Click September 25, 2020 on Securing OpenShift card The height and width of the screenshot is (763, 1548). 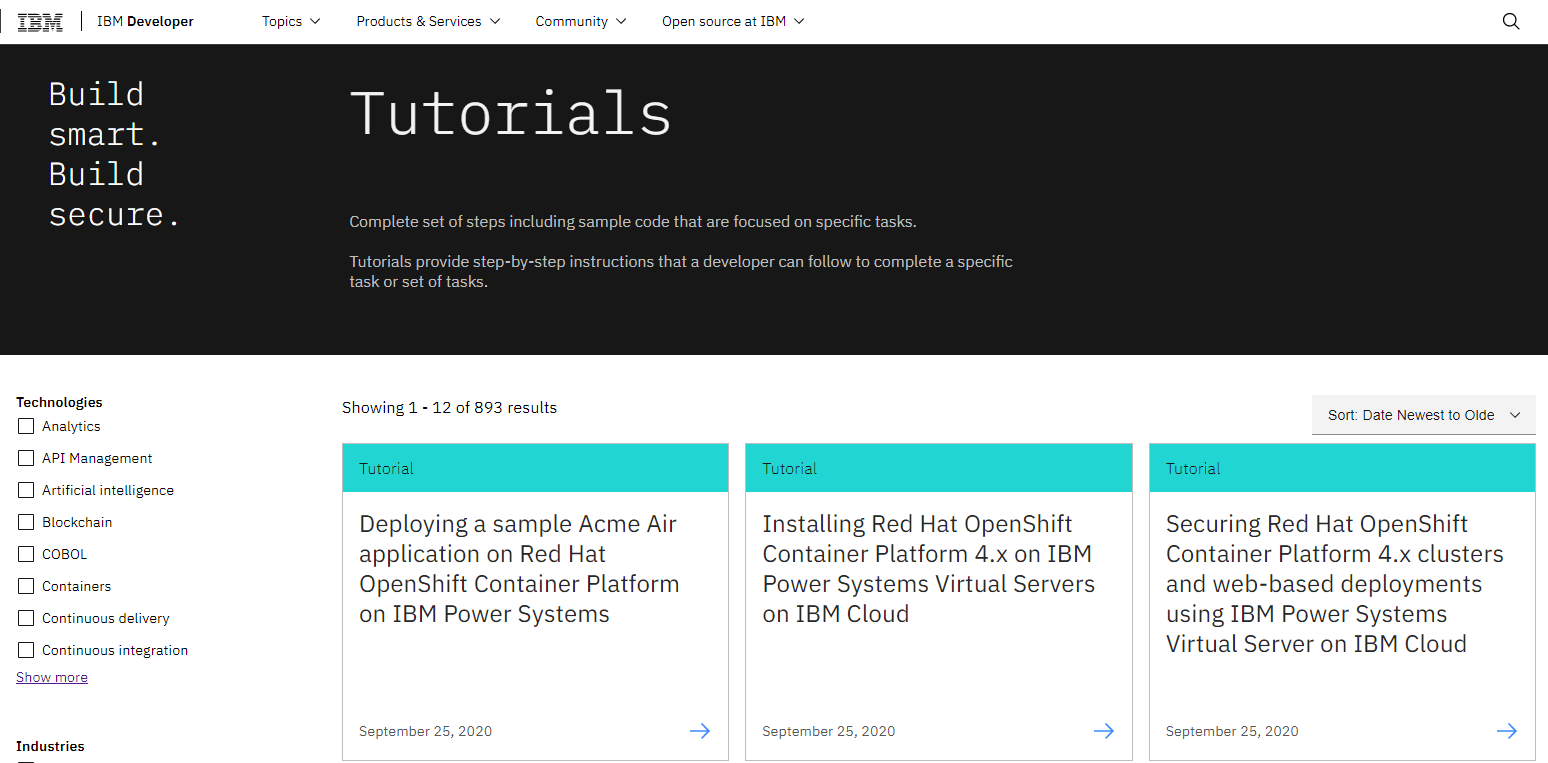[1232, 731]
